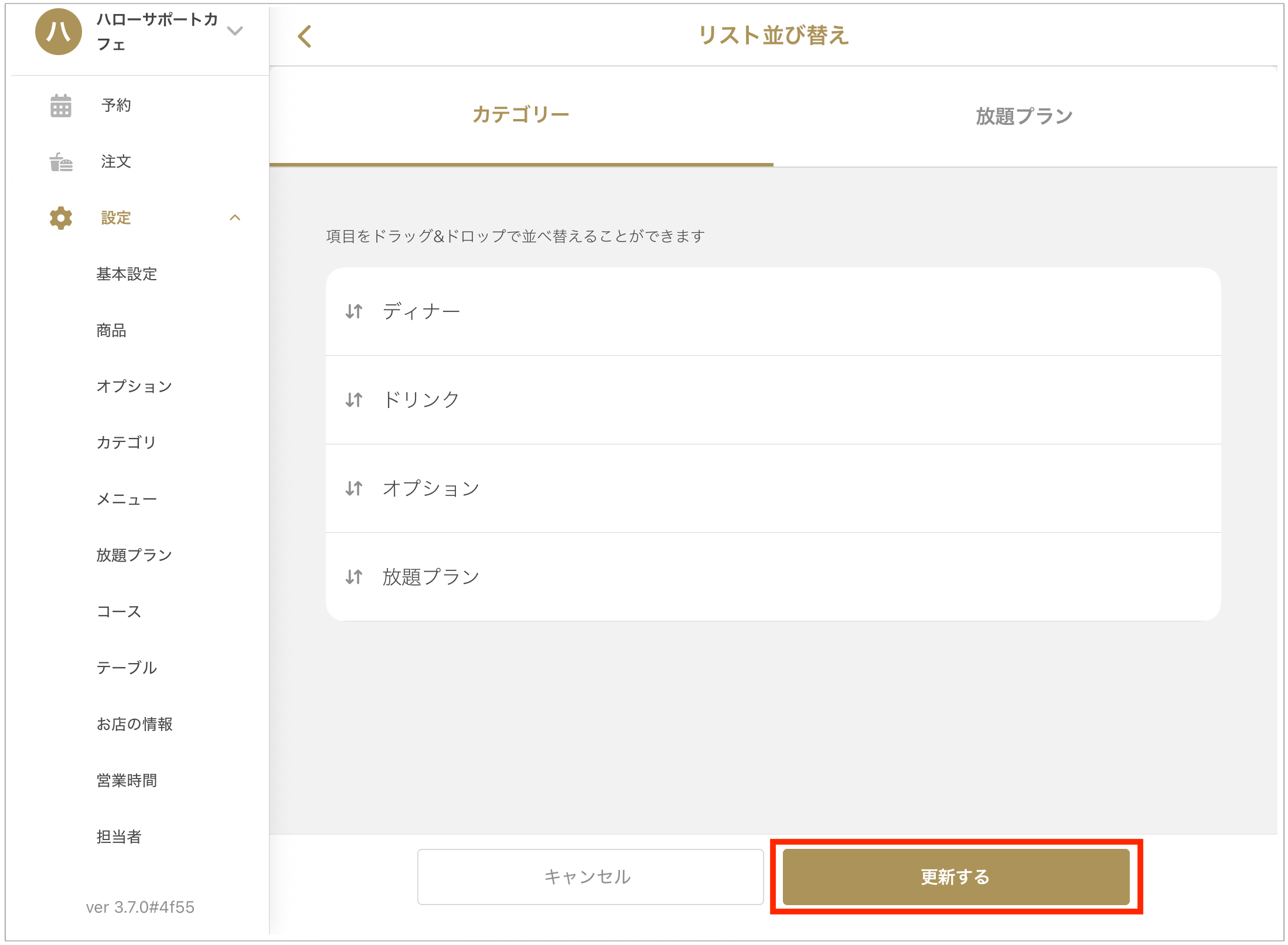Go to カテゴリ in the sidebar
1288x945 pixels.
126,443
